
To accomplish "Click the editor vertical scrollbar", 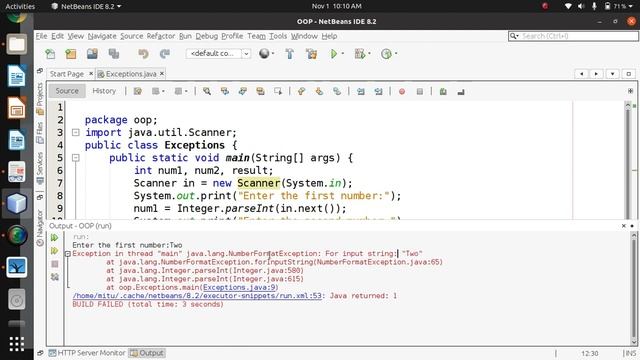I will pyautogui.click(x=628, y=160).
